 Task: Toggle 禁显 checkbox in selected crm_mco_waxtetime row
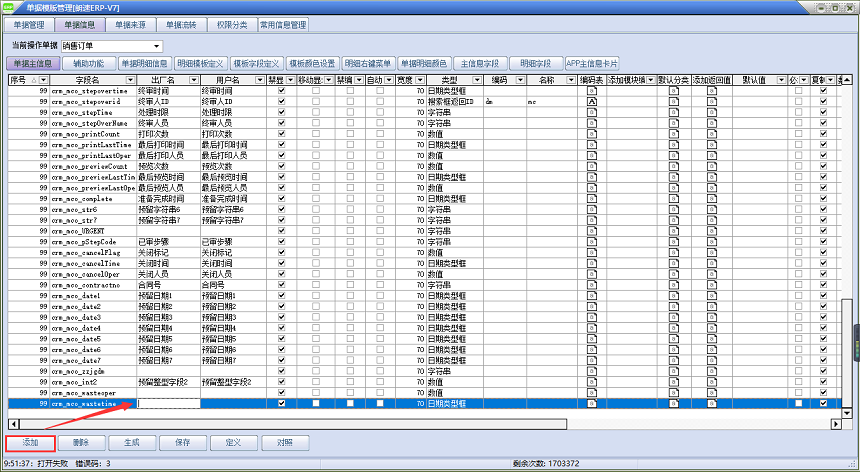coord(282,403)
